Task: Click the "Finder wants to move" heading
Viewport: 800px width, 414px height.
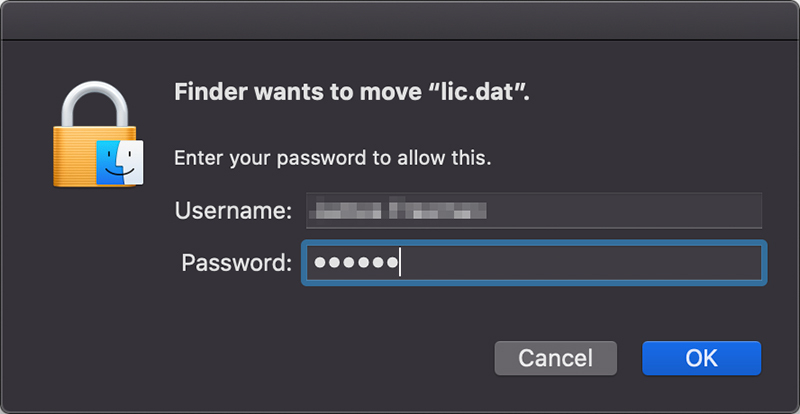Action: click(300, 93)
